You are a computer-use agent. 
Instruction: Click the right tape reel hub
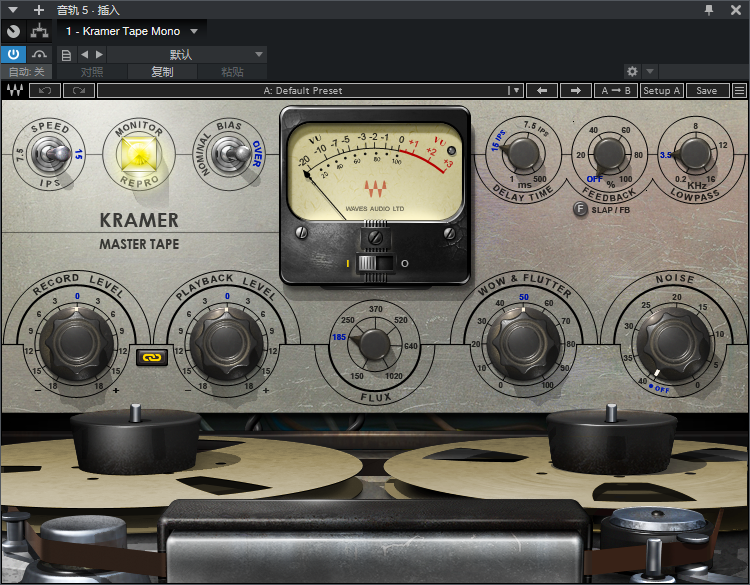[x=611, y=439]
